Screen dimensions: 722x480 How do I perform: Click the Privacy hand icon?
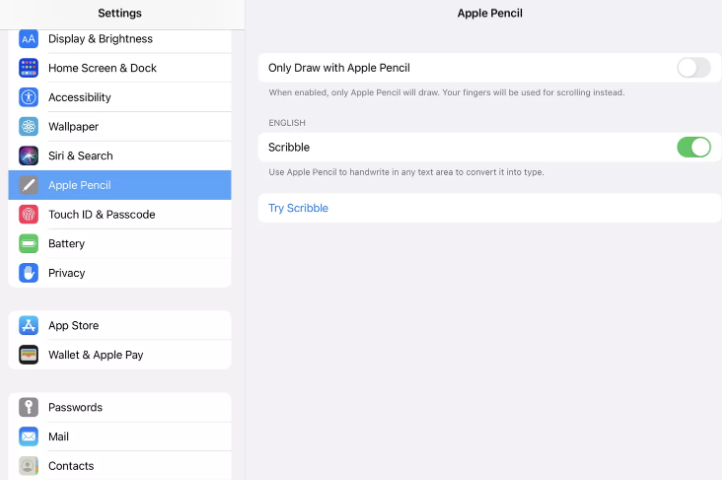29,273
